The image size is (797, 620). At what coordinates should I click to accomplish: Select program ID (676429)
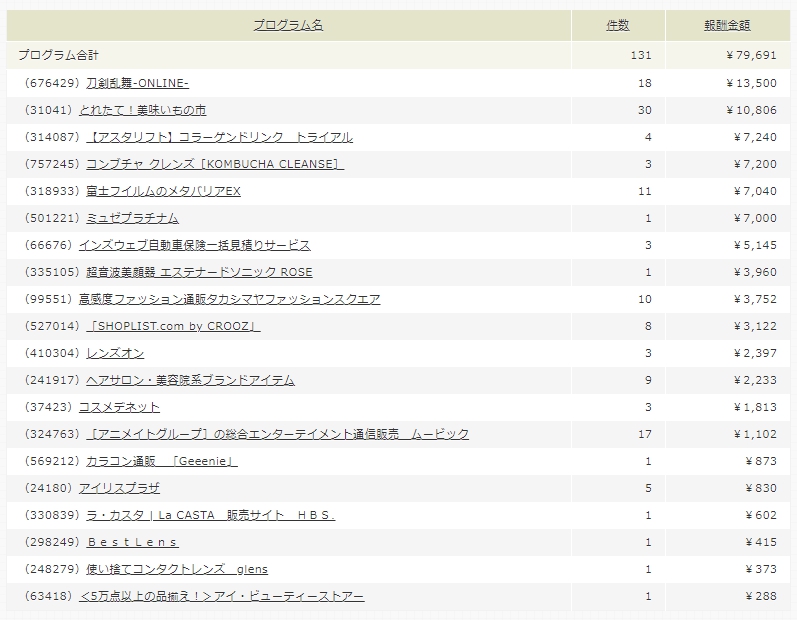[52, 83]
